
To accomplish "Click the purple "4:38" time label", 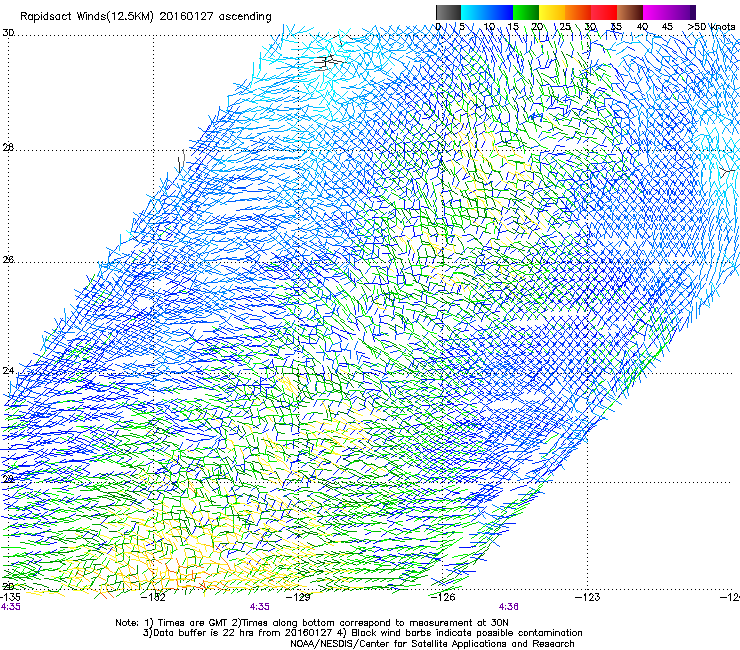I will pyautogui.click(x=508, y=607).
